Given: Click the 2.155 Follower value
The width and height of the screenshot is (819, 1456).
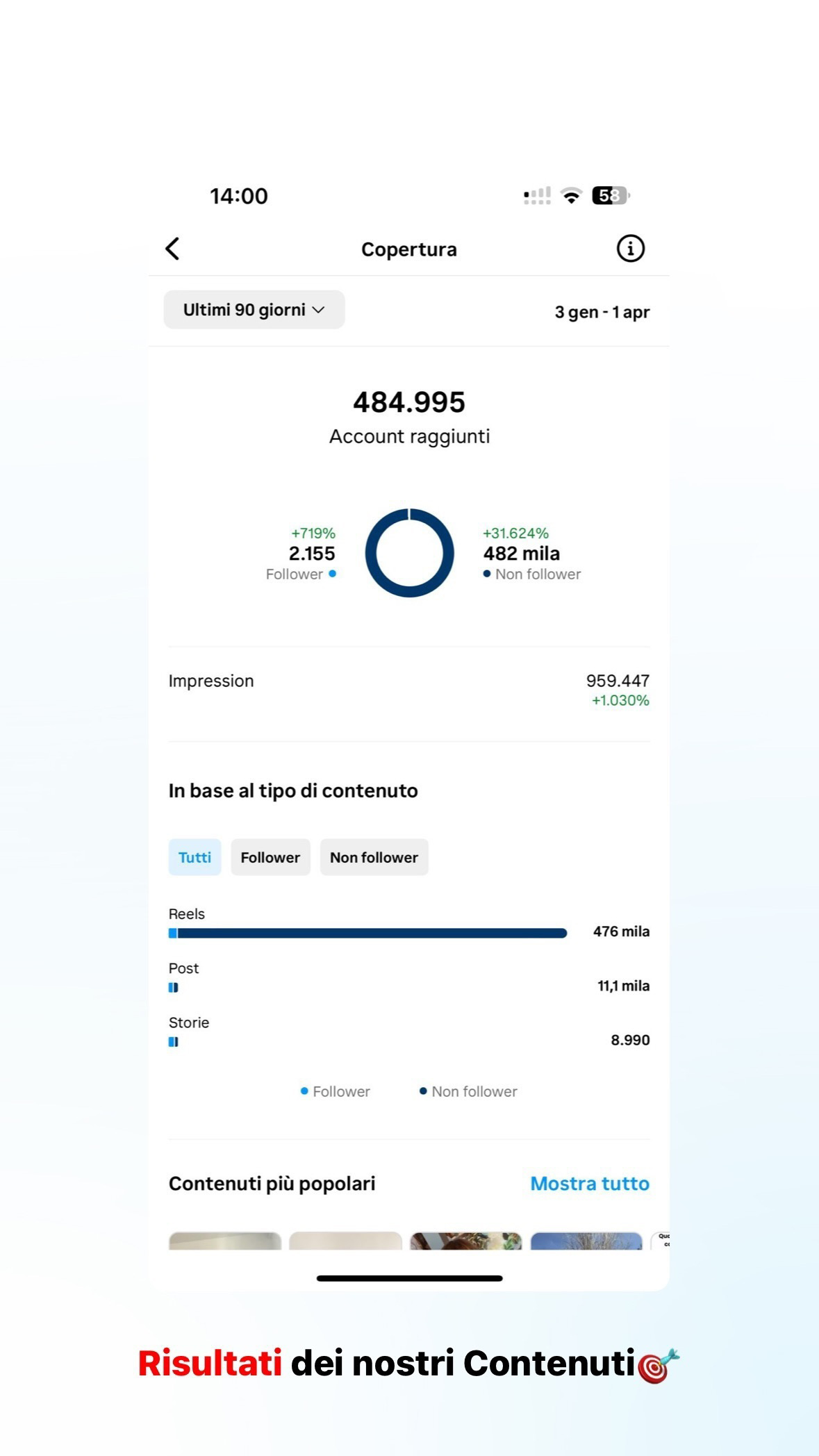Looking at the screenshot, I should pyautogui.click(x=312, y=554).
